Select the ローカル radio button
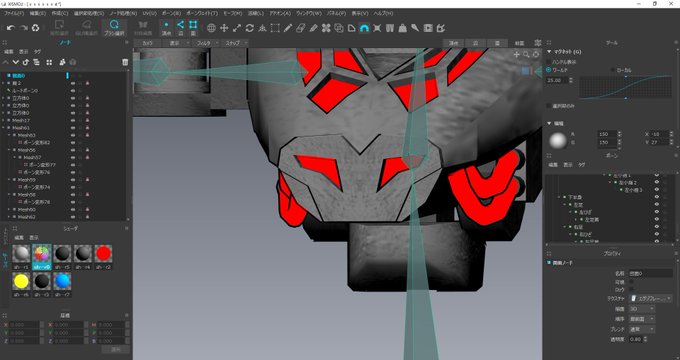Image resolution: width=680 pixels, height=360 pixels. [x=613, y=70]
